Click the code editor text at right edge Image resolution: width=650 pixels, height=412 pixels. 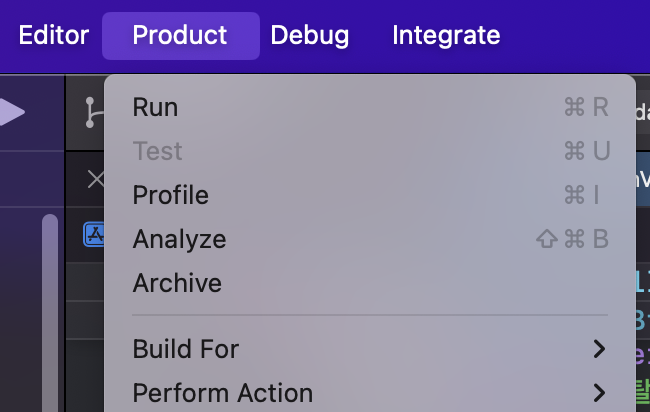(x=640, y=300)
